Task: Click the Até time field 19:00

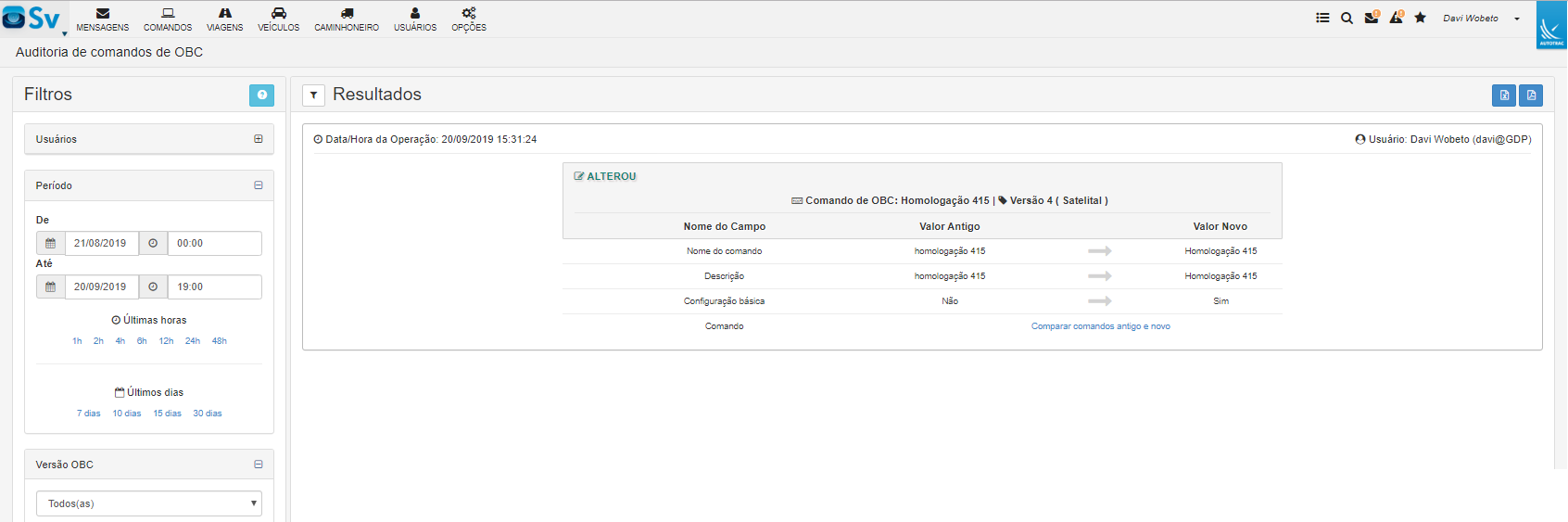Action: point(215,286)
